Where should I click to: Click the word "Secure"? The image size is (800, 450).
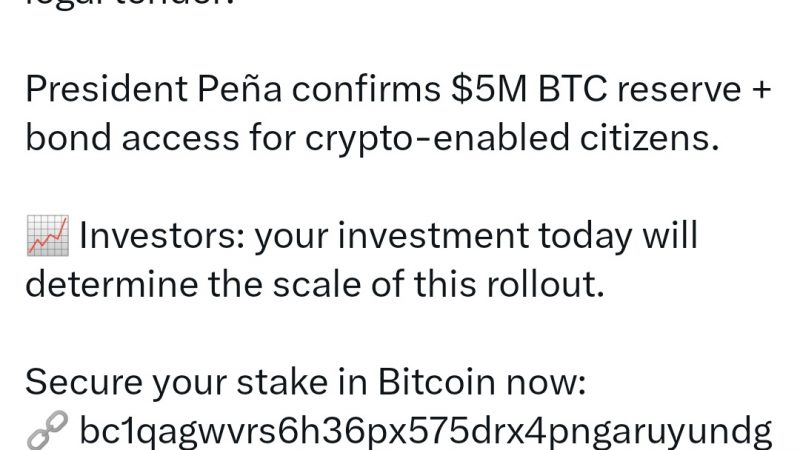[83, 383]
